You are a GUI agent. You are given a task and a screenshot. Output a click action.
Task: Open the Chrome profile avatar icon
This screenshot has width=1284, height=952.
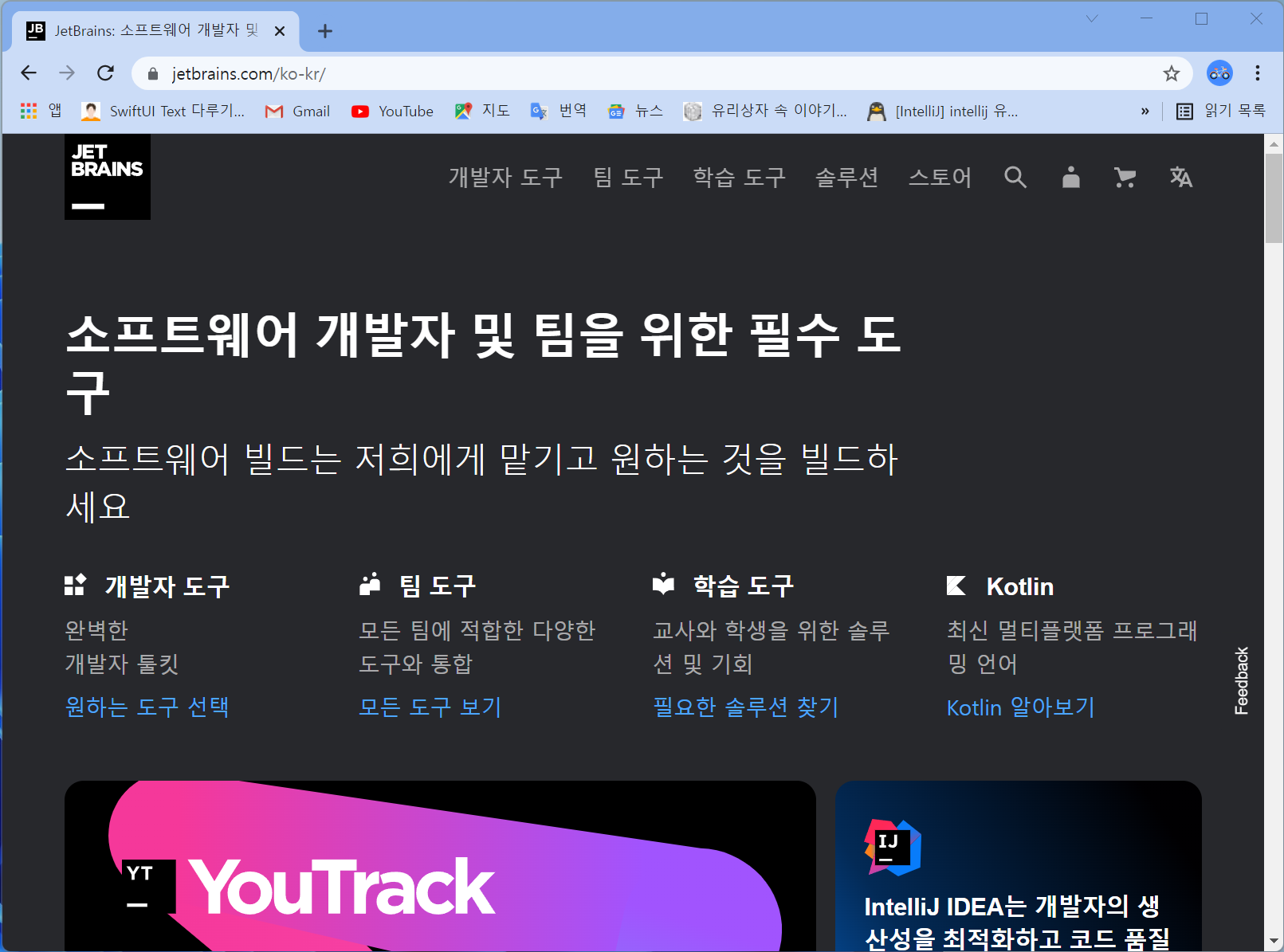tap(1219, 73)
